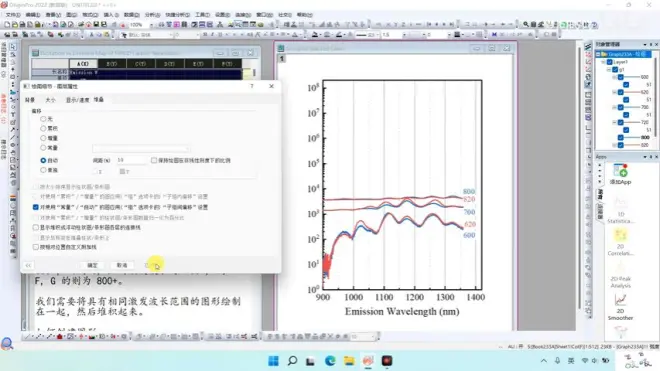The width and height of the screenshot is (660, 371).
Task: Click the "确定" OK button
Action: tap(92, 265)
